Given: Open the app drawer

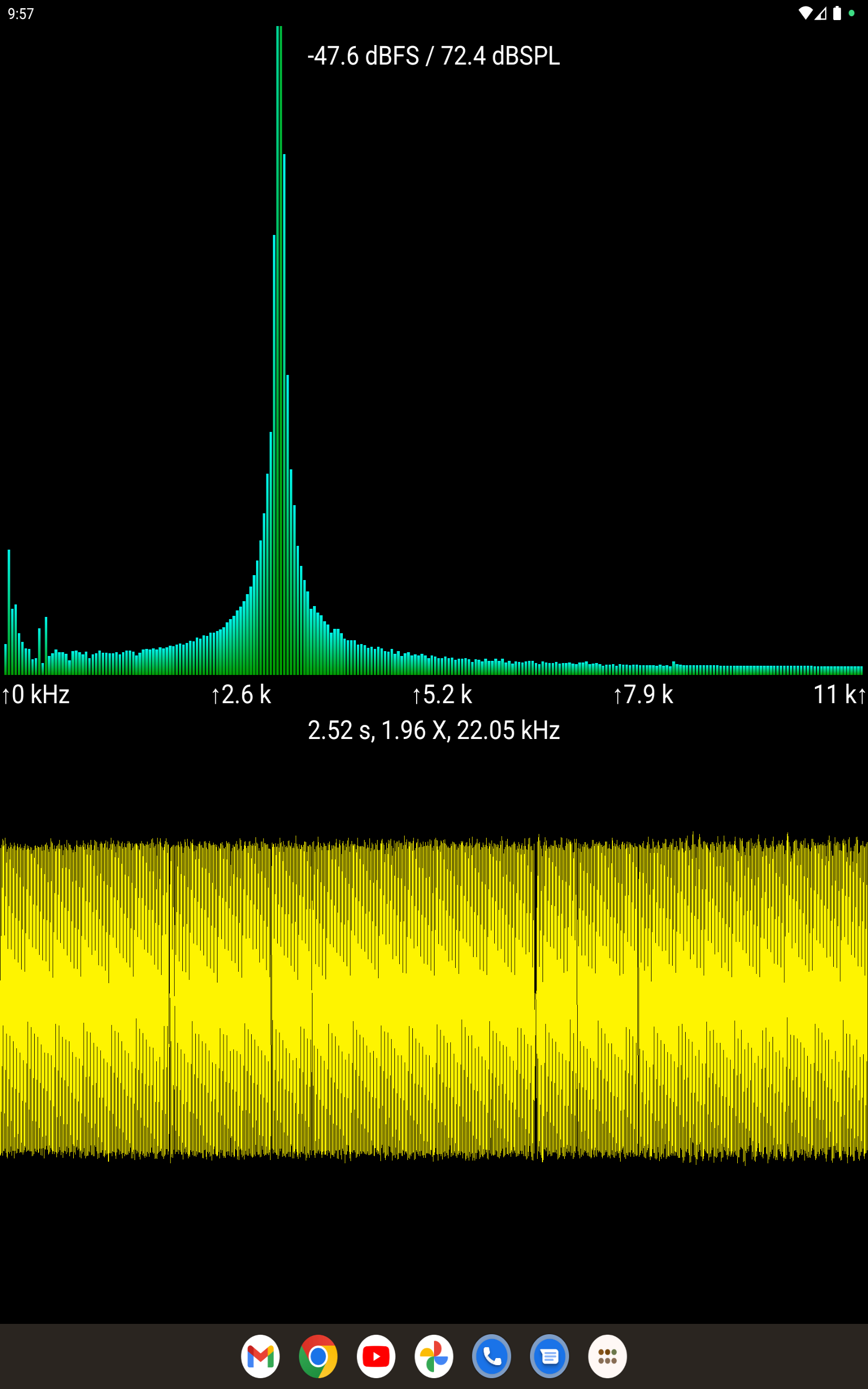Looking at the screenshot, I should pyautogui.click(x=608, y=1356).
